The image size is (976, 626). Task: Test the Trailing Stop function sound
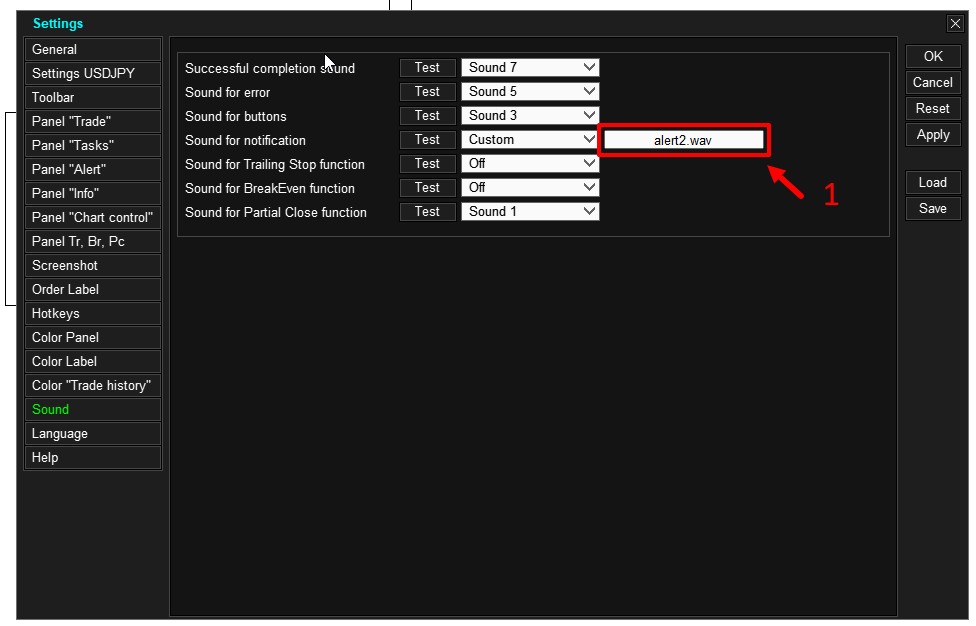pyautogui.click(x=428, y=164)
